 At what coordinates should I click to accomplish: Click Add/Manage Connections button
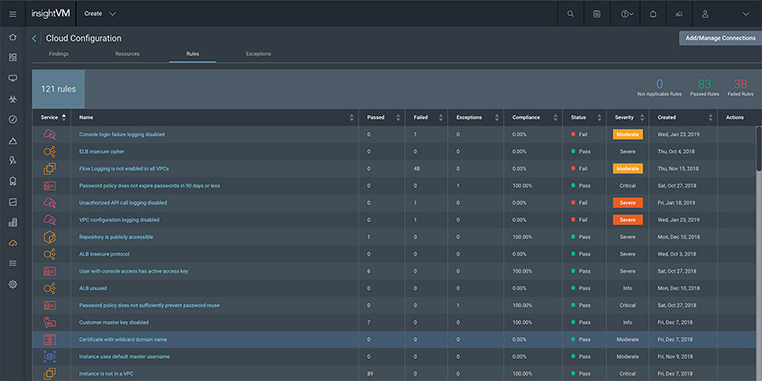(720, 38)
